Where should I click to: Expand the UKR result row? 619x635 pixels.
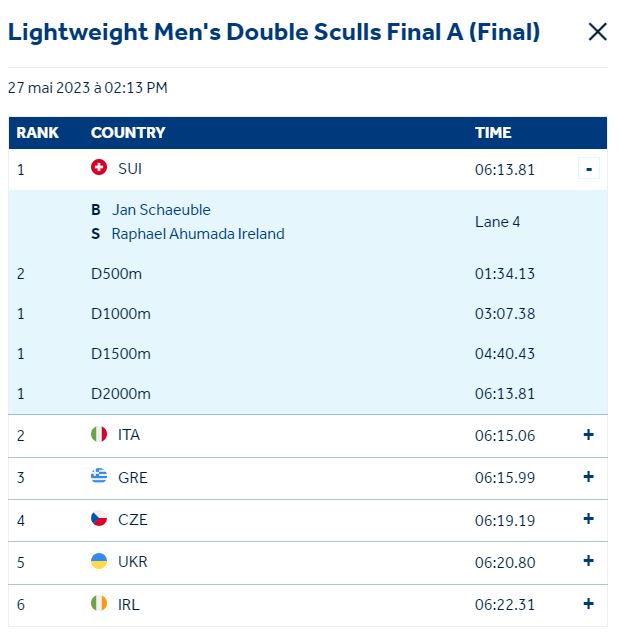(588, 561)
